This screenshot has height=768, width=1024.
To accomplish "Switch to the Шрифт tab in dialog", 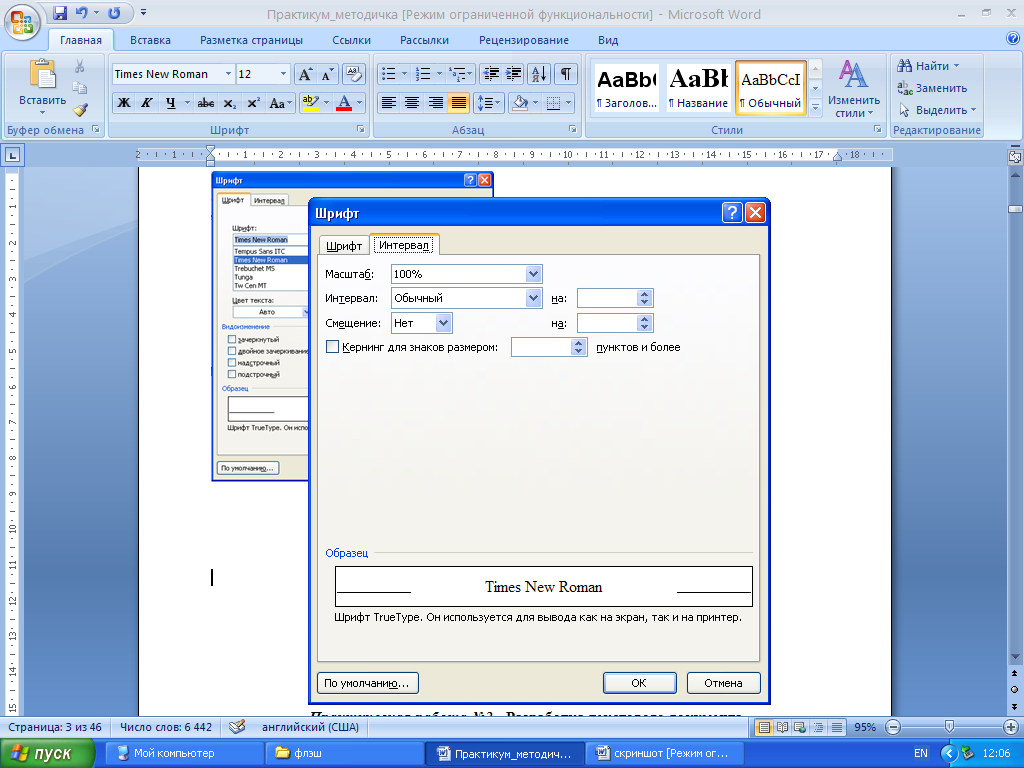I will point(344,246).
